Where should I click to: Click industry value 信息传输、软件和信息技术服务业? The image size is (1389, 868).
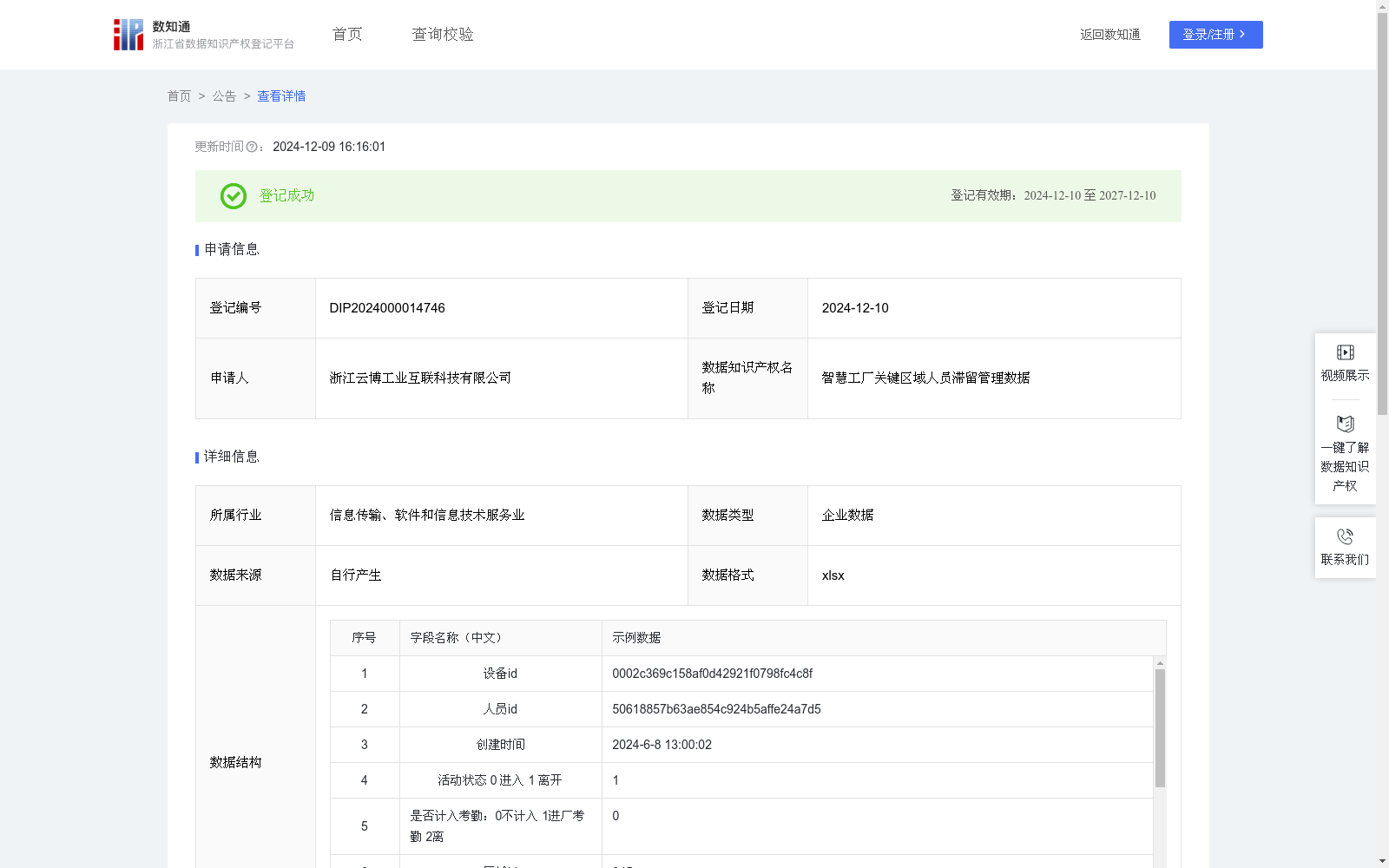[427, 515]
